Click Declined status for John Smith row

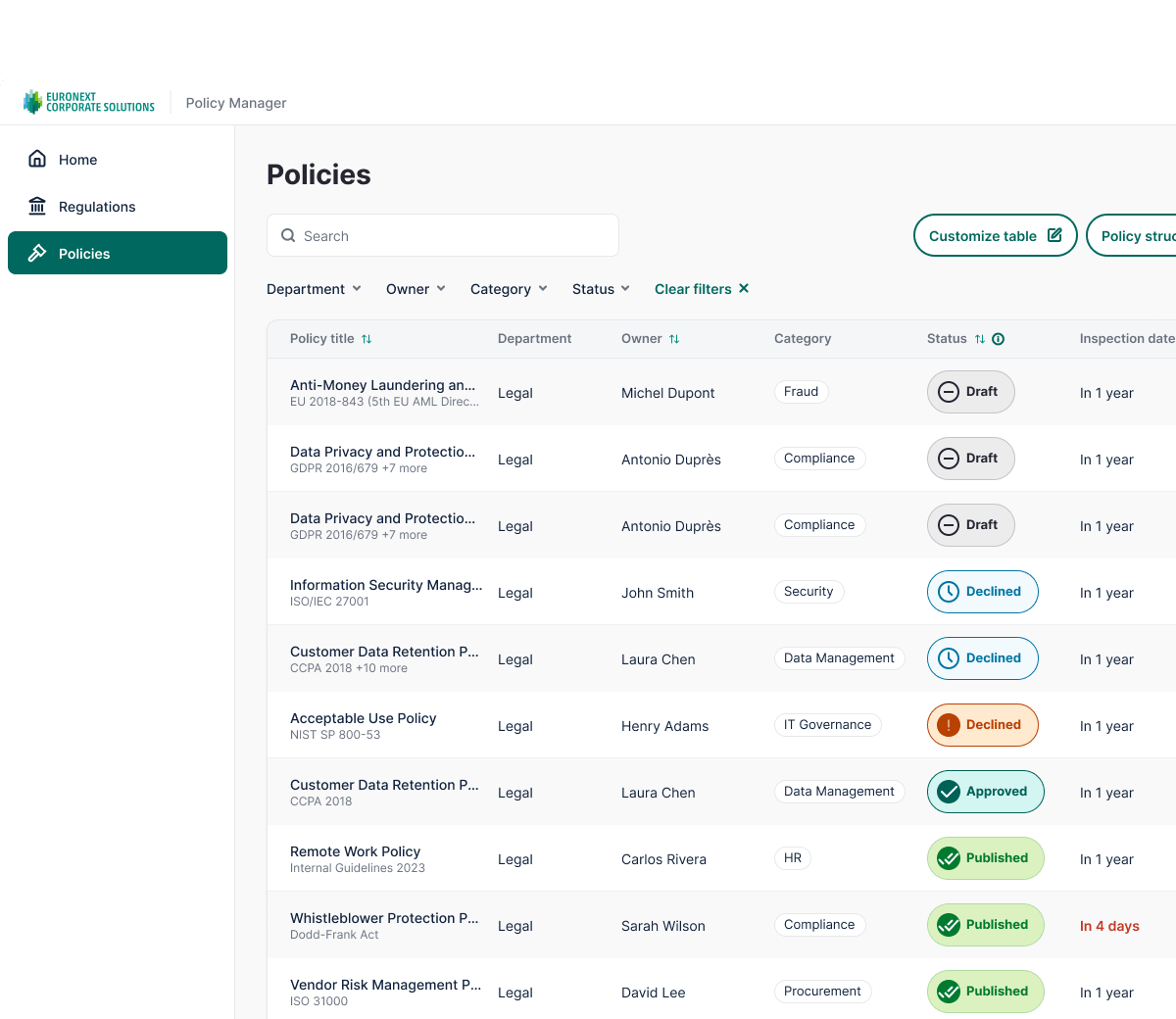click(x=983, y=592)
